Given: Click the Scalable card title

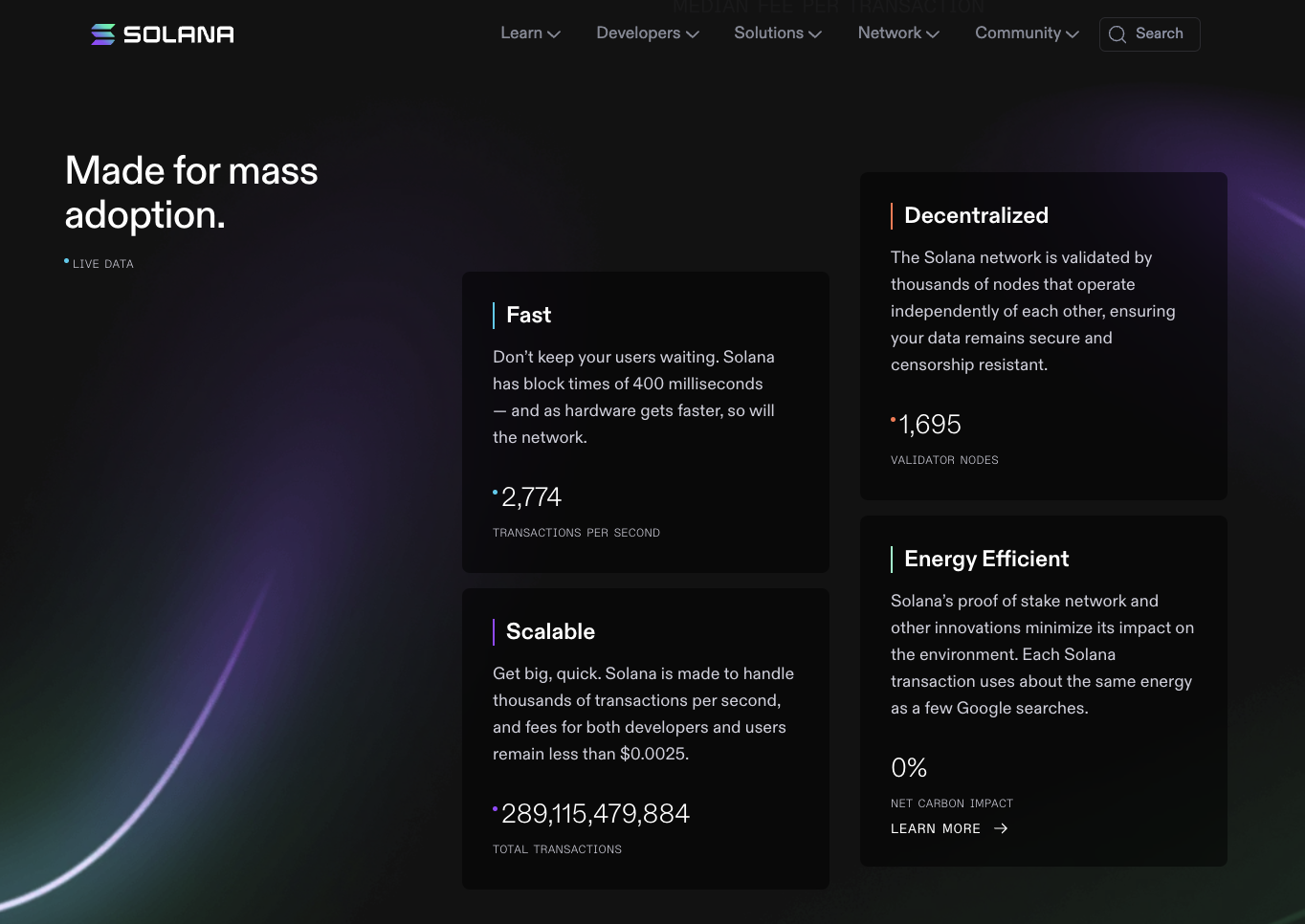Looking at the screenshot, I should (550, 631).
